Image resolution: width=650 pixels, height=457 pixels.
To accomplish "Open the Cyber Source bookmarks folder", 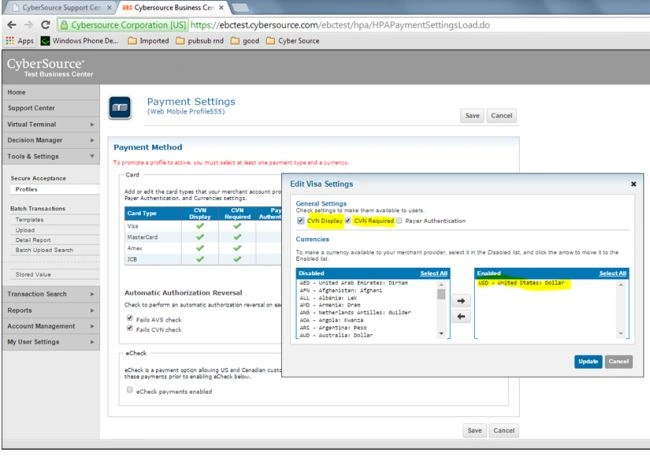I will pyautogui.click(x=293, y=41).
